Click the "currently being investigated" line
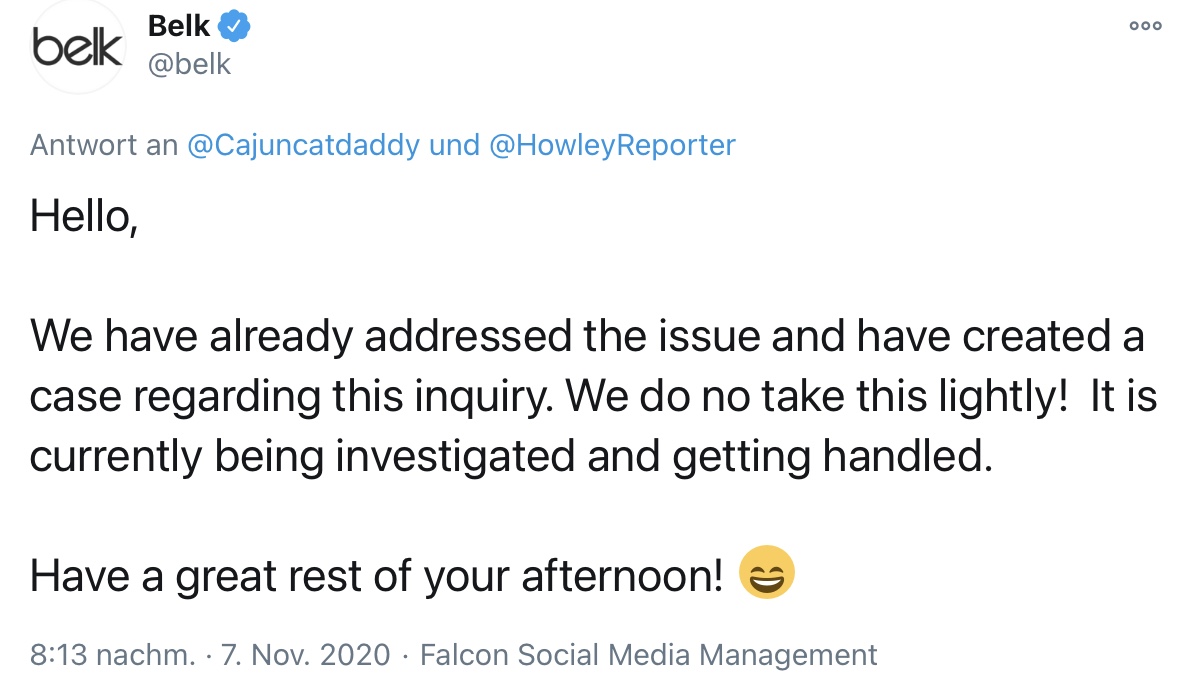Screen dimensions: 1186x692 (x=302, y=457)
